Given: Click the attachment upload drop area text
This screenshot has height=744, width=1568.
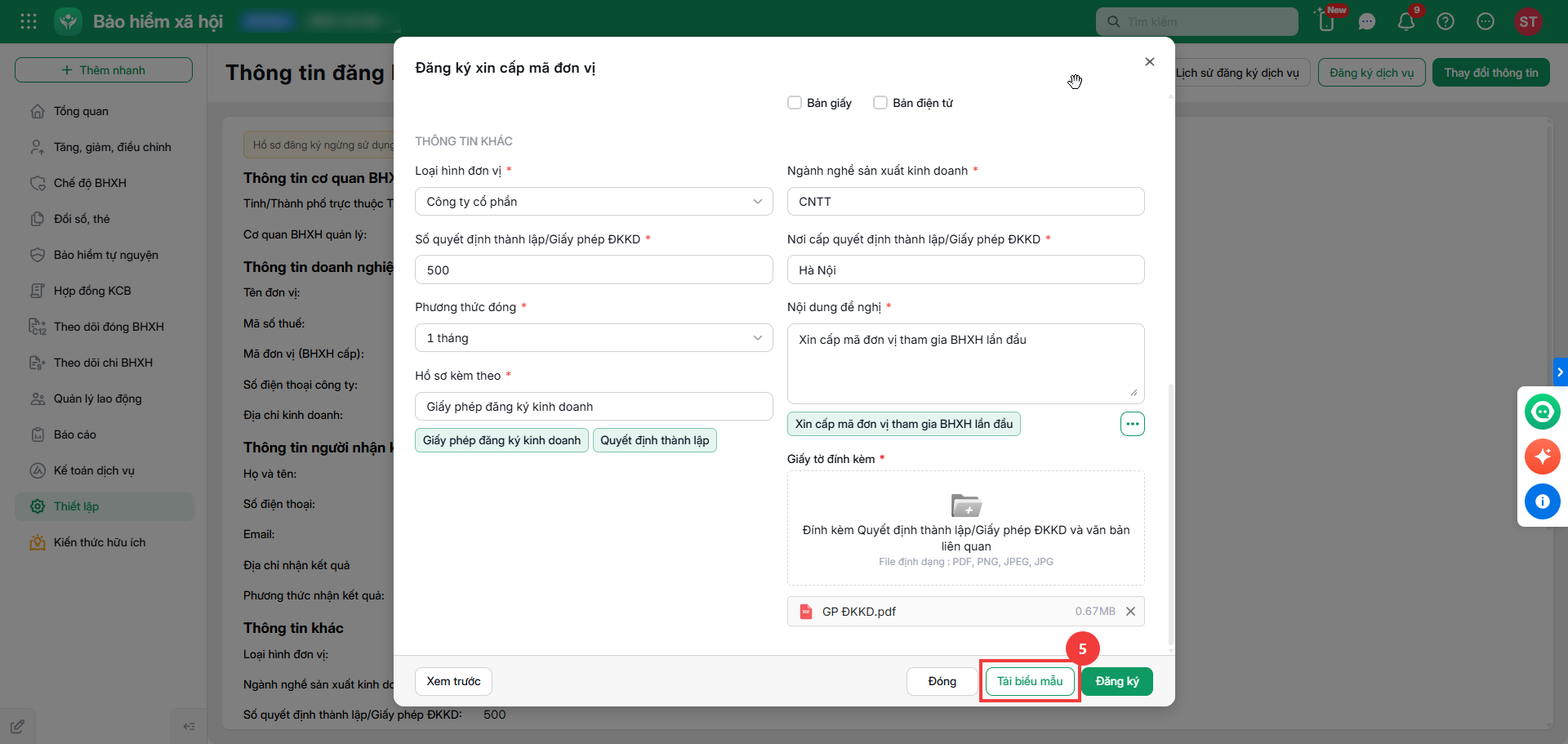Looking at the screenshot, I should 966,538.
